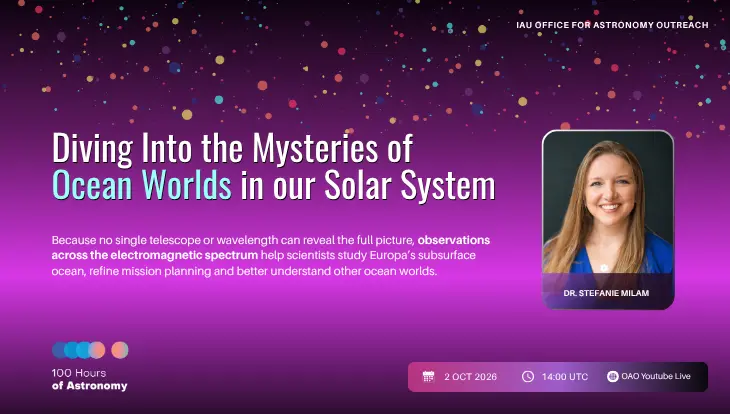This screenshot has width=730, height=414.
Task: Click the 2 OCT 2026 date text
Action: [x=470, y=377]
